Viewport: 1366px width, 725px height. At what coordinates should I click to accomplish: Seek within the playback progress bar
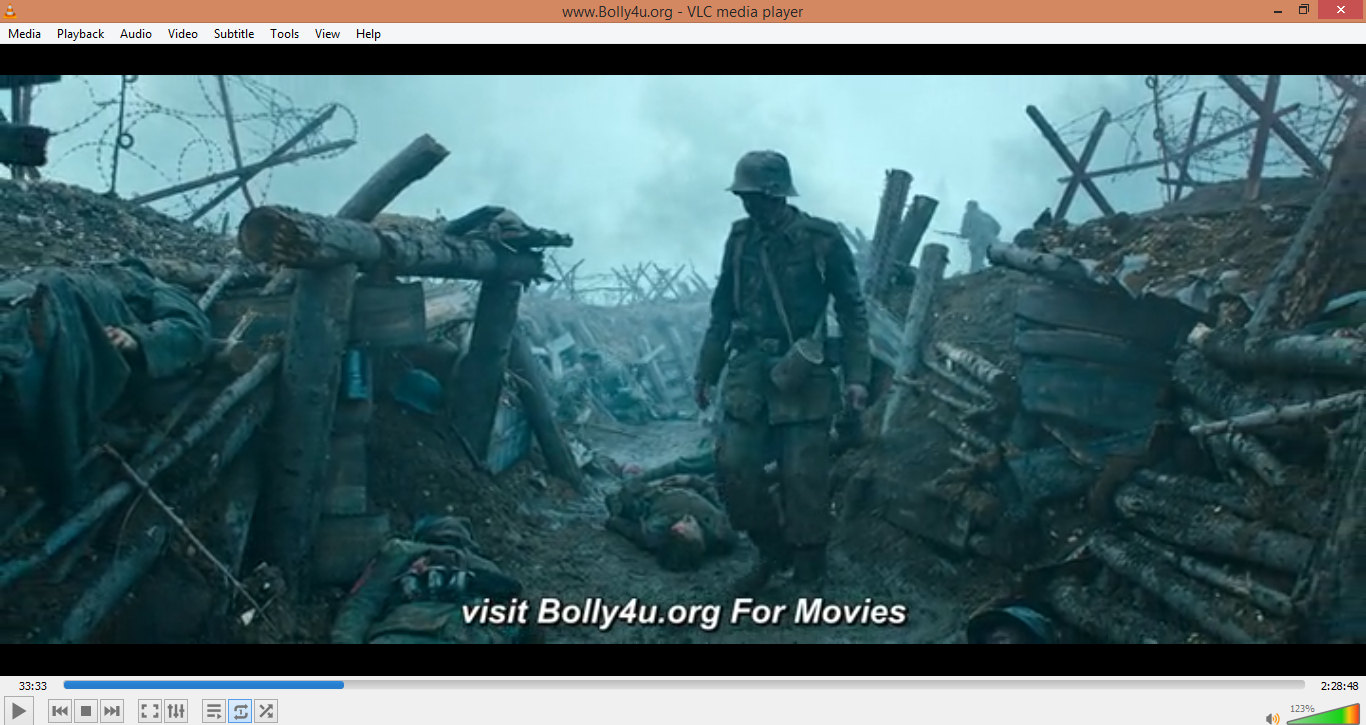coord(684,685)
